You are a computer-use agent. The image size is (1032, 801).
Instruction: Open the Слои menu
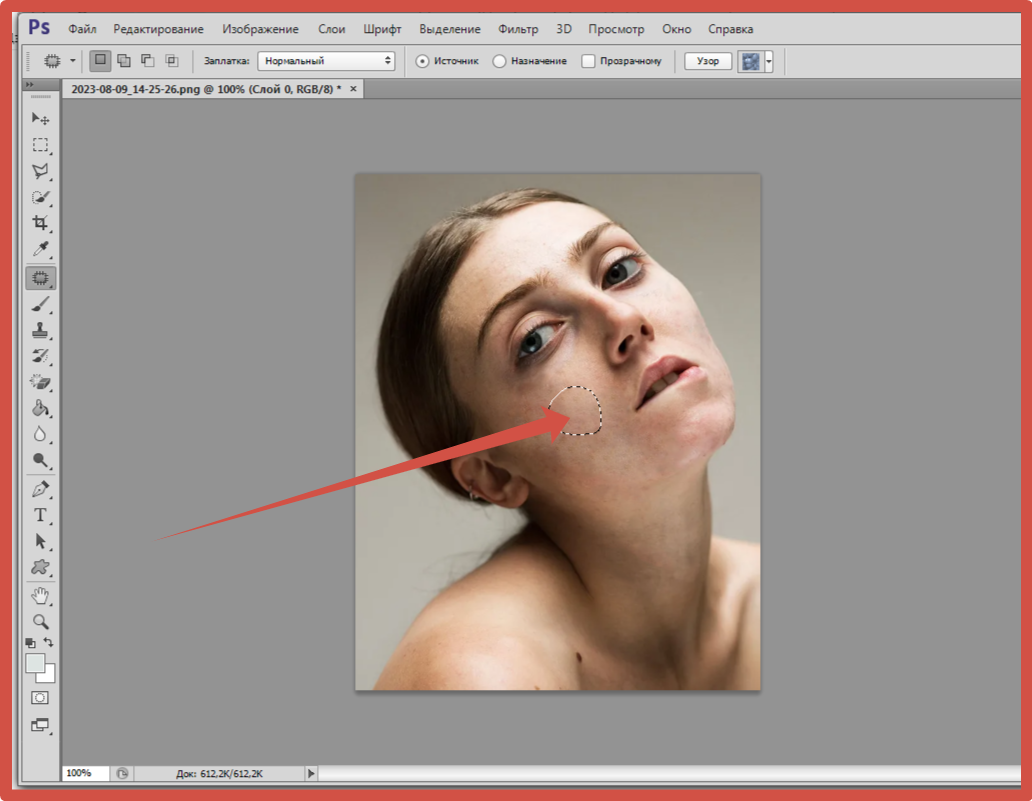pos(332,29)
